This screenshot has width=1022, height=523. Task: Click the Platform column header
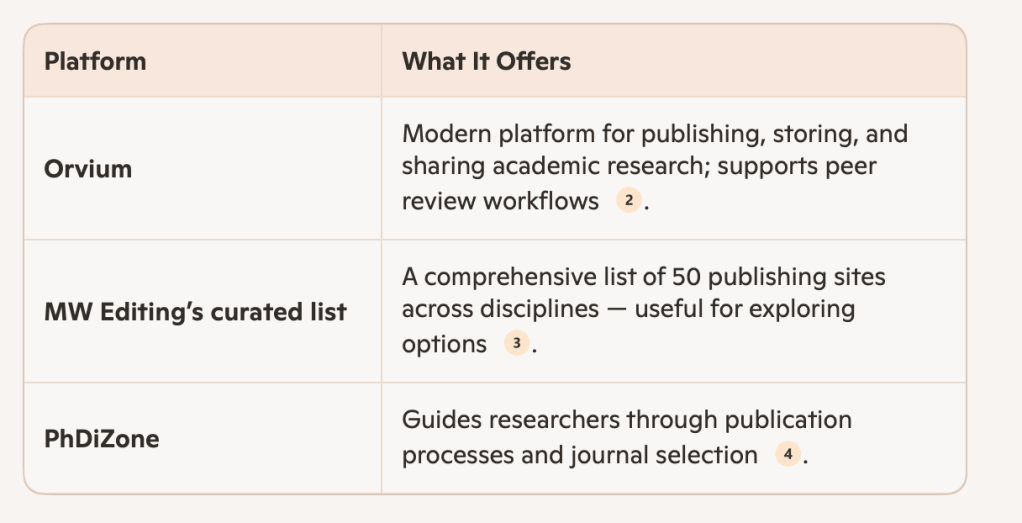pos(95,61)
